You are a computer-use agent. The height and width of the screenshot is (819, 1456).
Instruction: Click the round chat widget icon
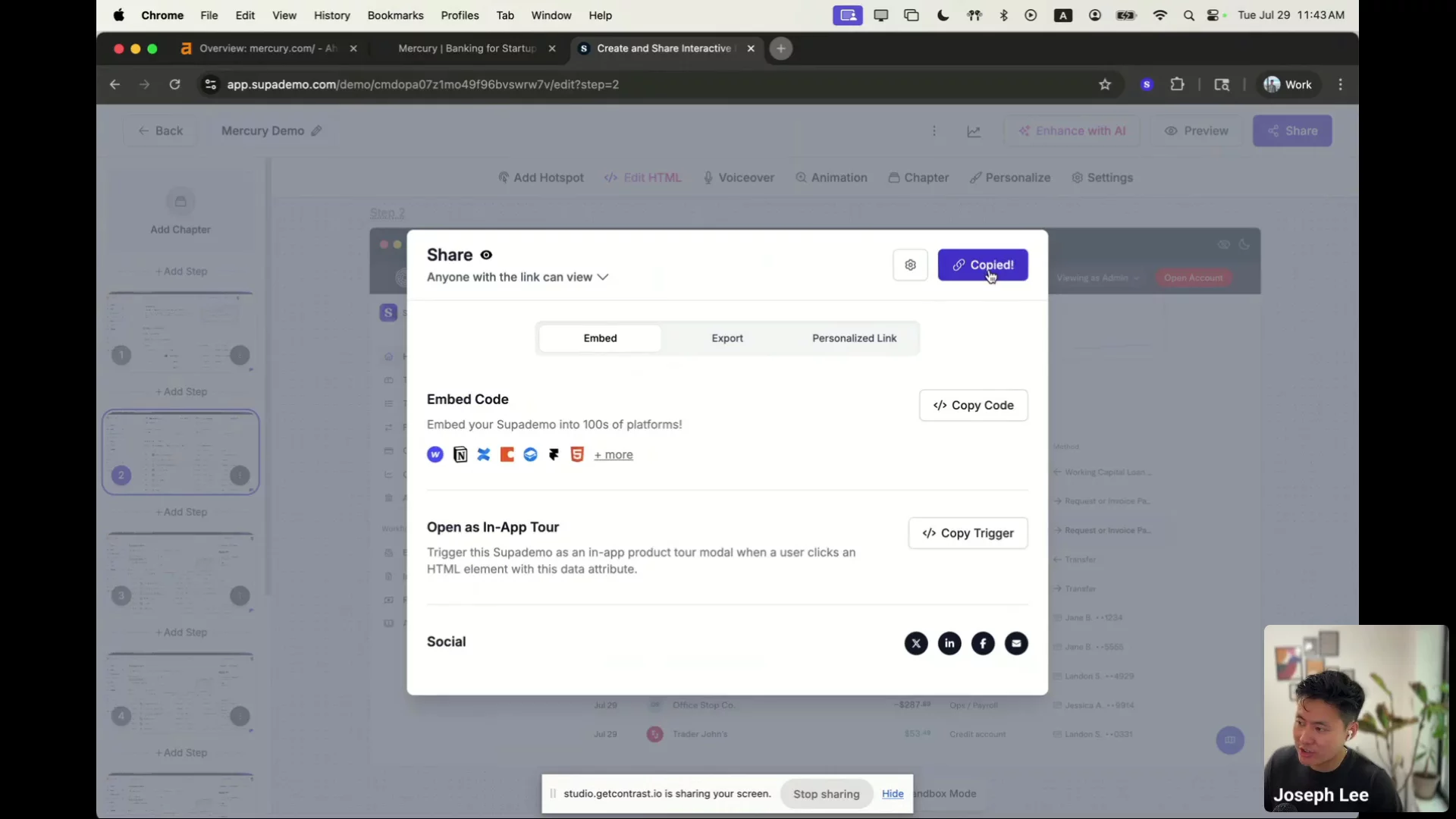coord(1230,740)
